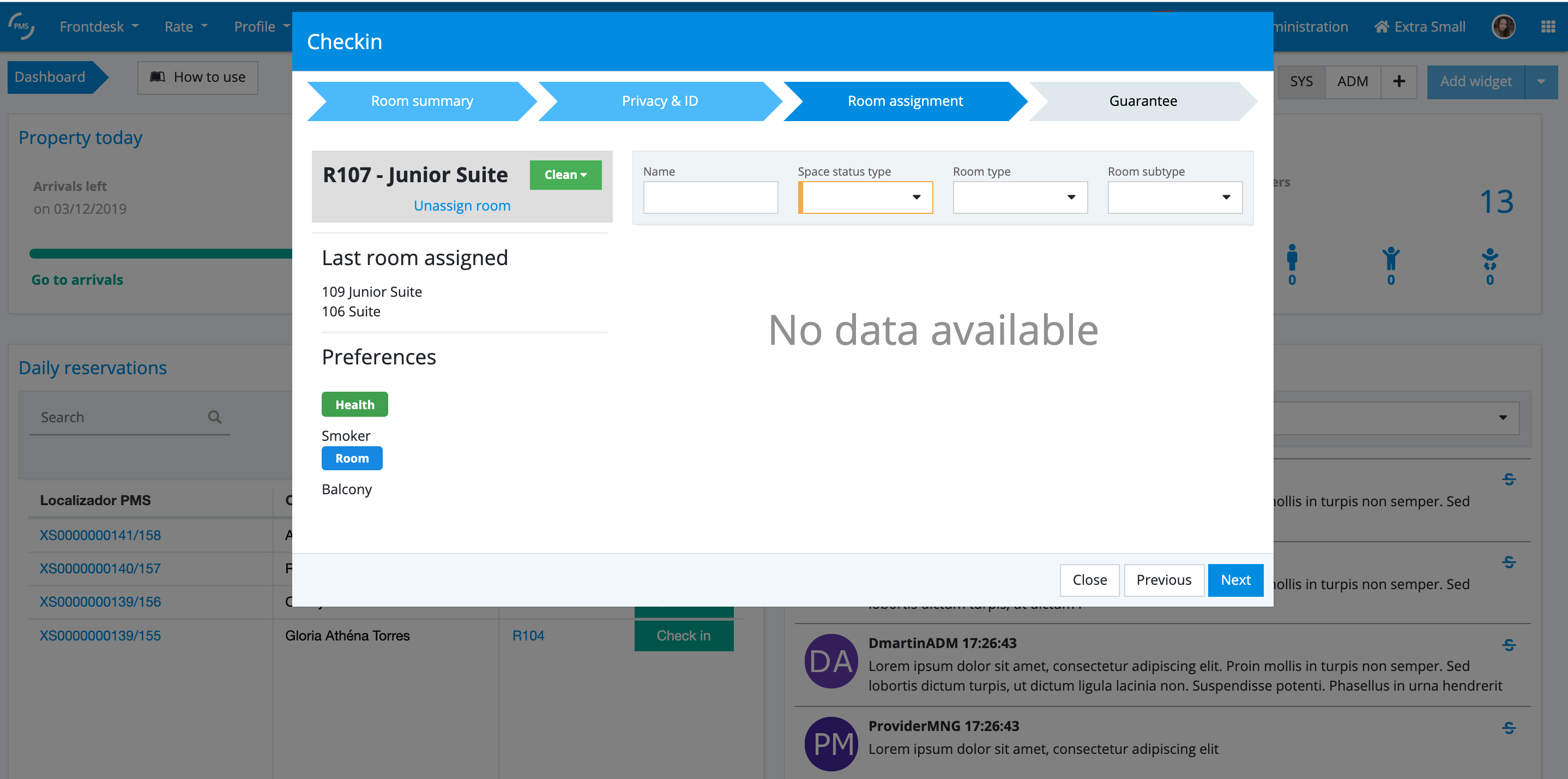Click the PMS logo icon

[x=21, y=26]
